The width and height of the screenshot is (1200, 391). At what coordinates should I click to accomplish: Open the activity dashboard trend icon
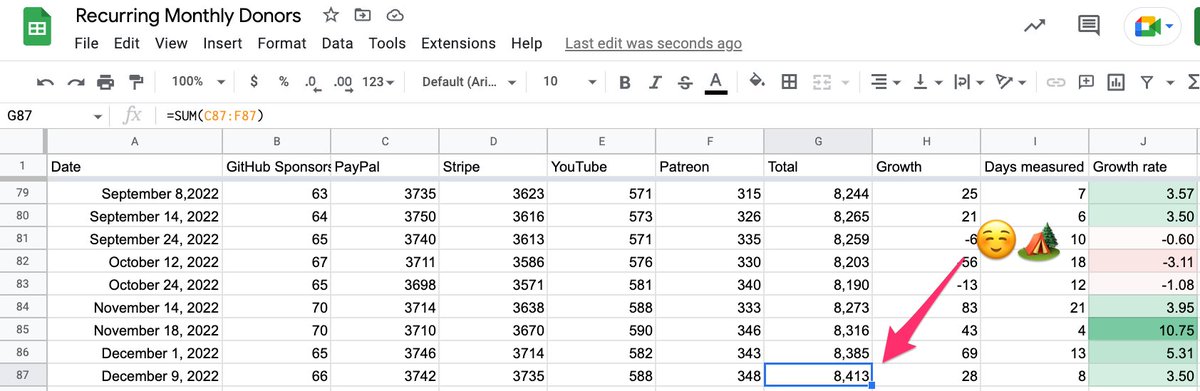pos(1035,27)
